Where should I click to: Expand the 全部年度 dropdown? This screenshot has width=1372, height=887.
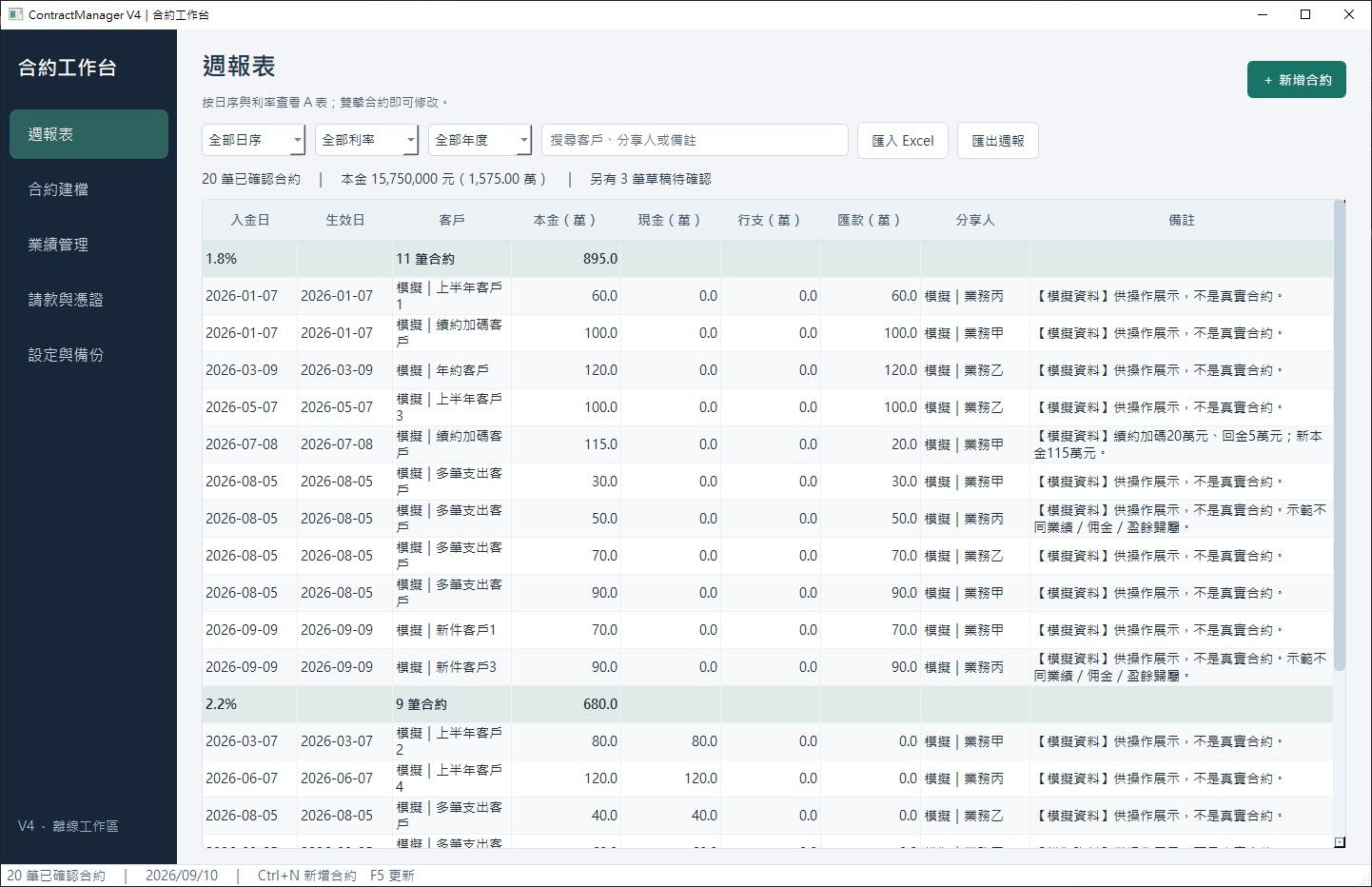(480, 140)
